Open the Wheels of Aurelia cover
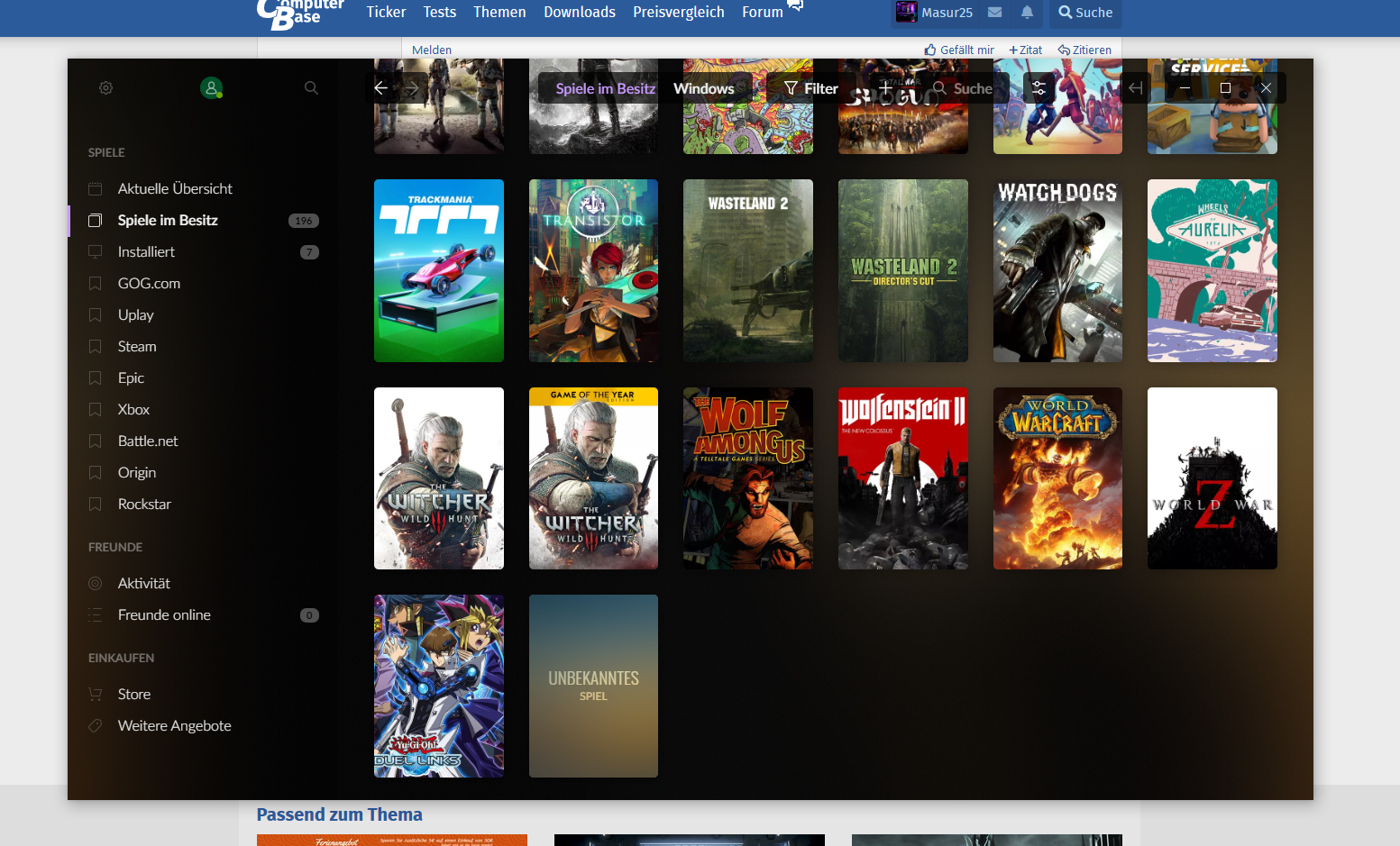 [1212, 270]
